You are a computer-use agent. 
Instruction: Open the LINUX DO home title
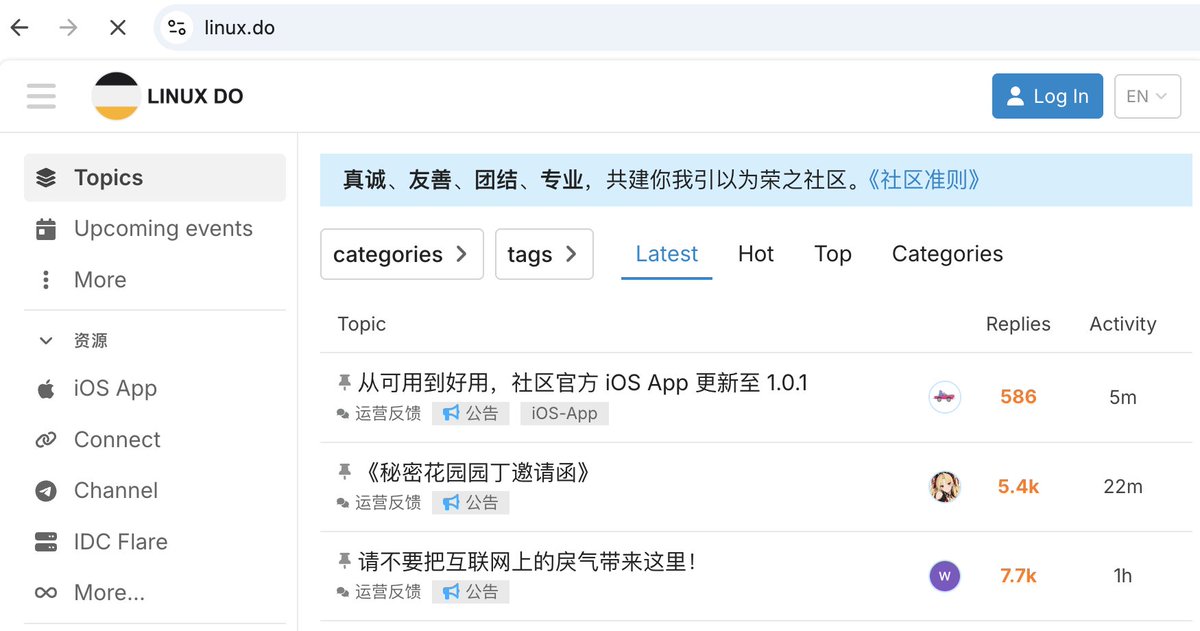(x=195, y=97)
